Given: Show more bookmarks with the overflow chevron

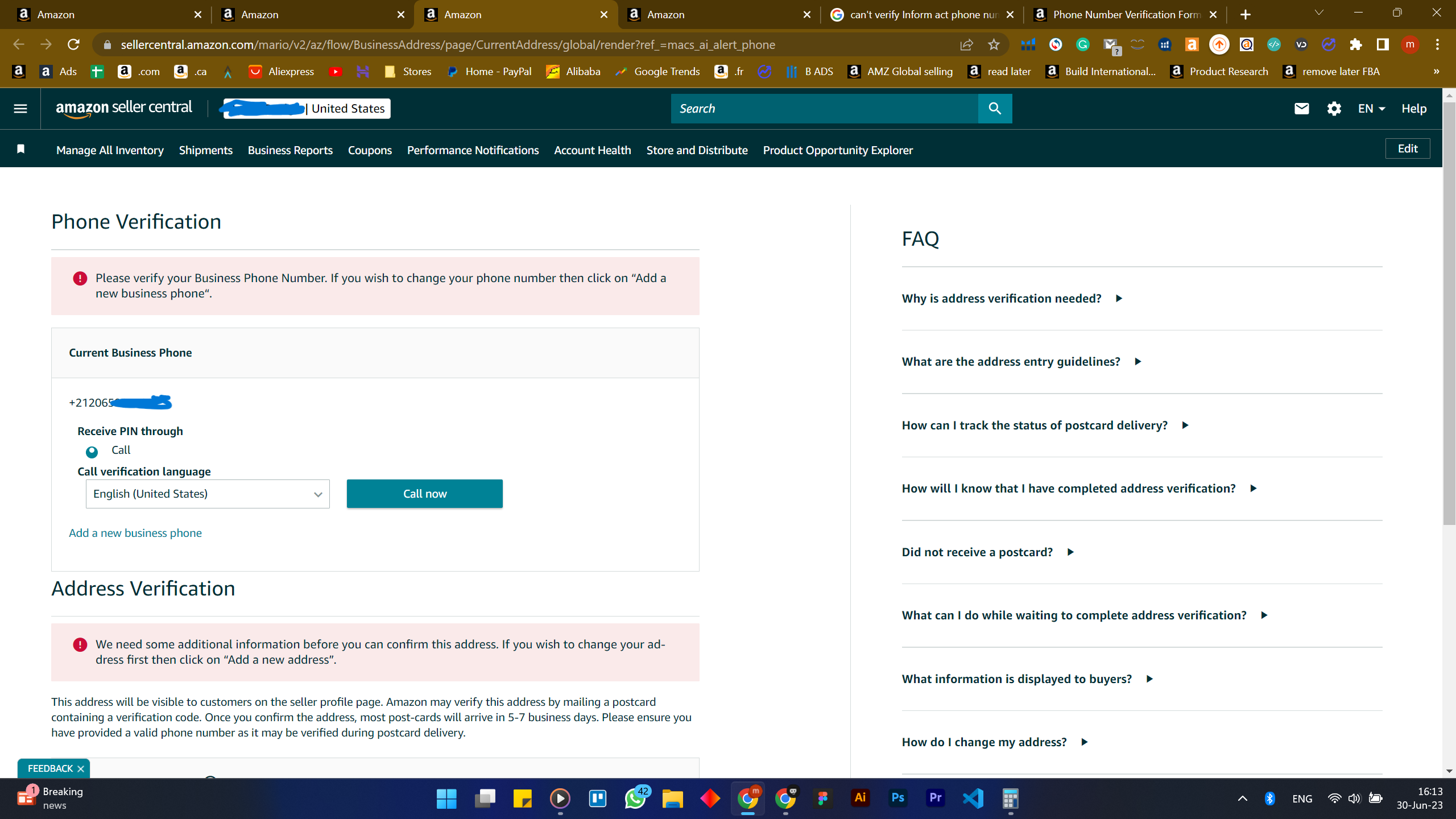Looking at the screenshot, I should (x=1437, y=72).
